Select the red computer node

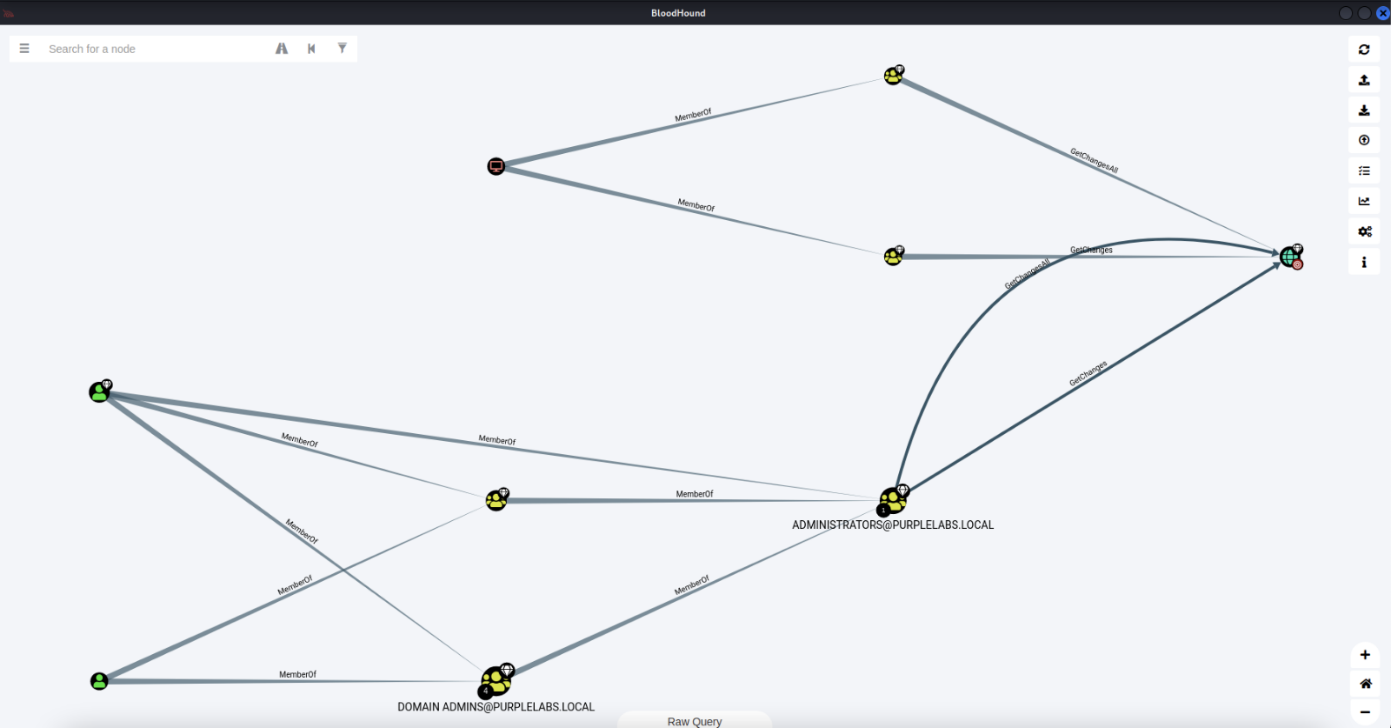point(496,166)
